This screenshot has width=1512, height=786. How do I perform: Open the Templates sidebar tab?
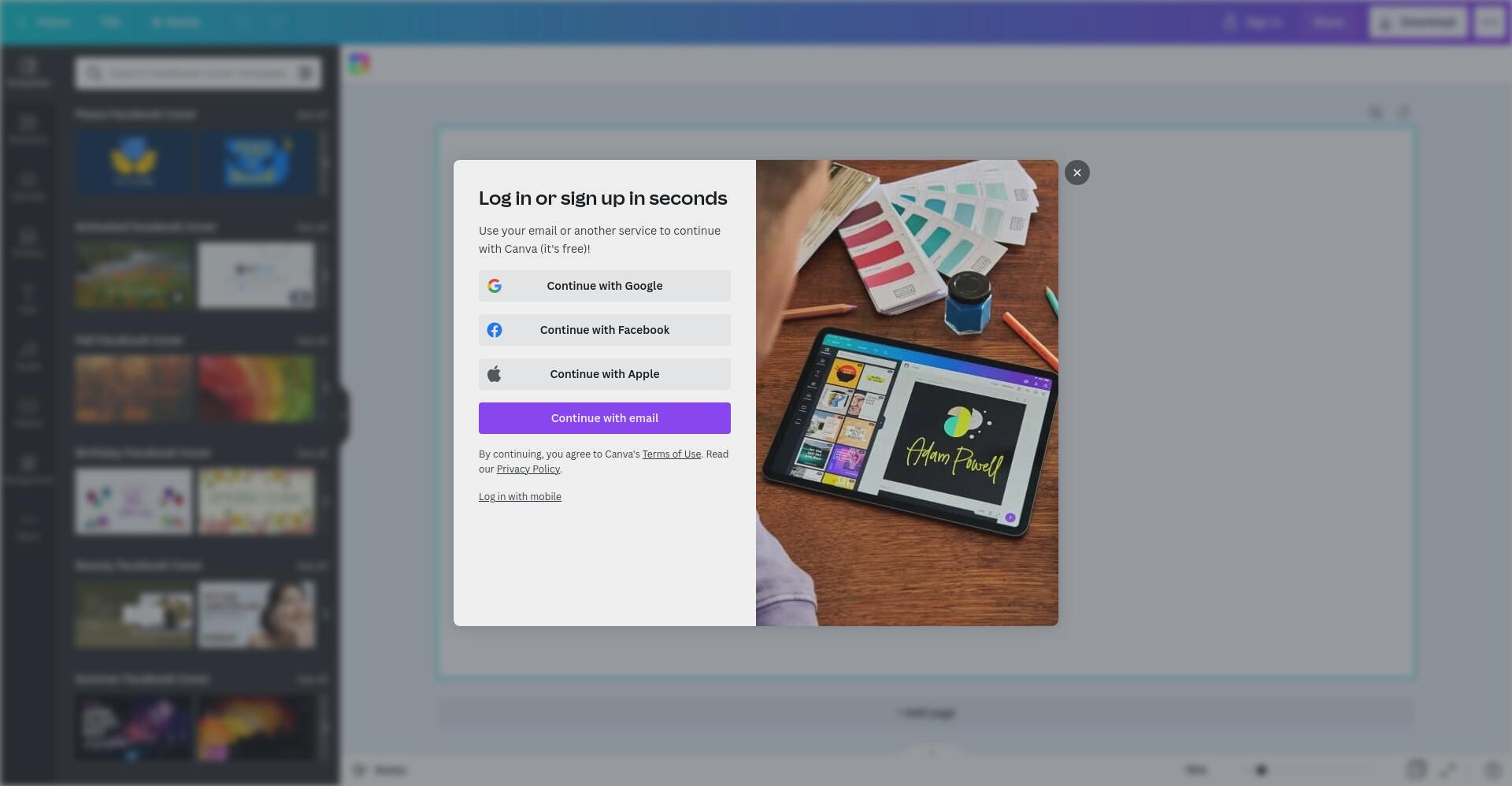(x=28, y=72)
